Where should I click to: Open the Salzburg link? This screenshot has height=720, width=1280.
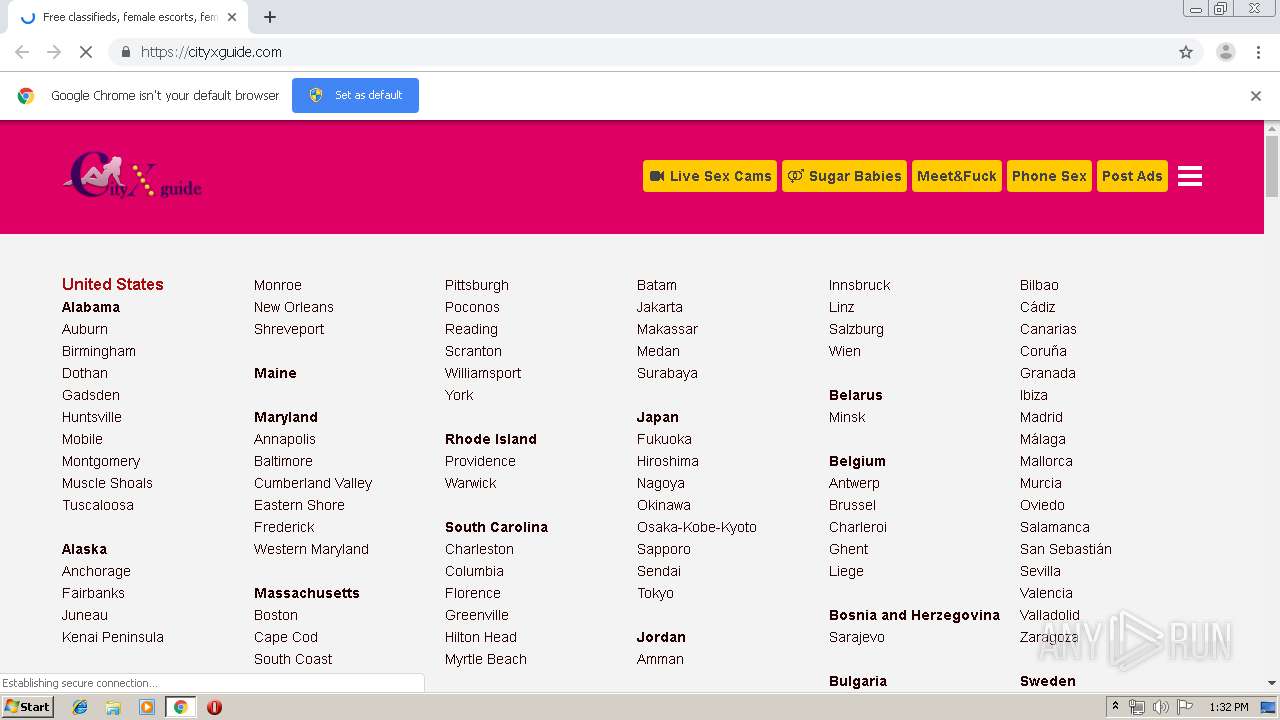[x=856, y=329]
